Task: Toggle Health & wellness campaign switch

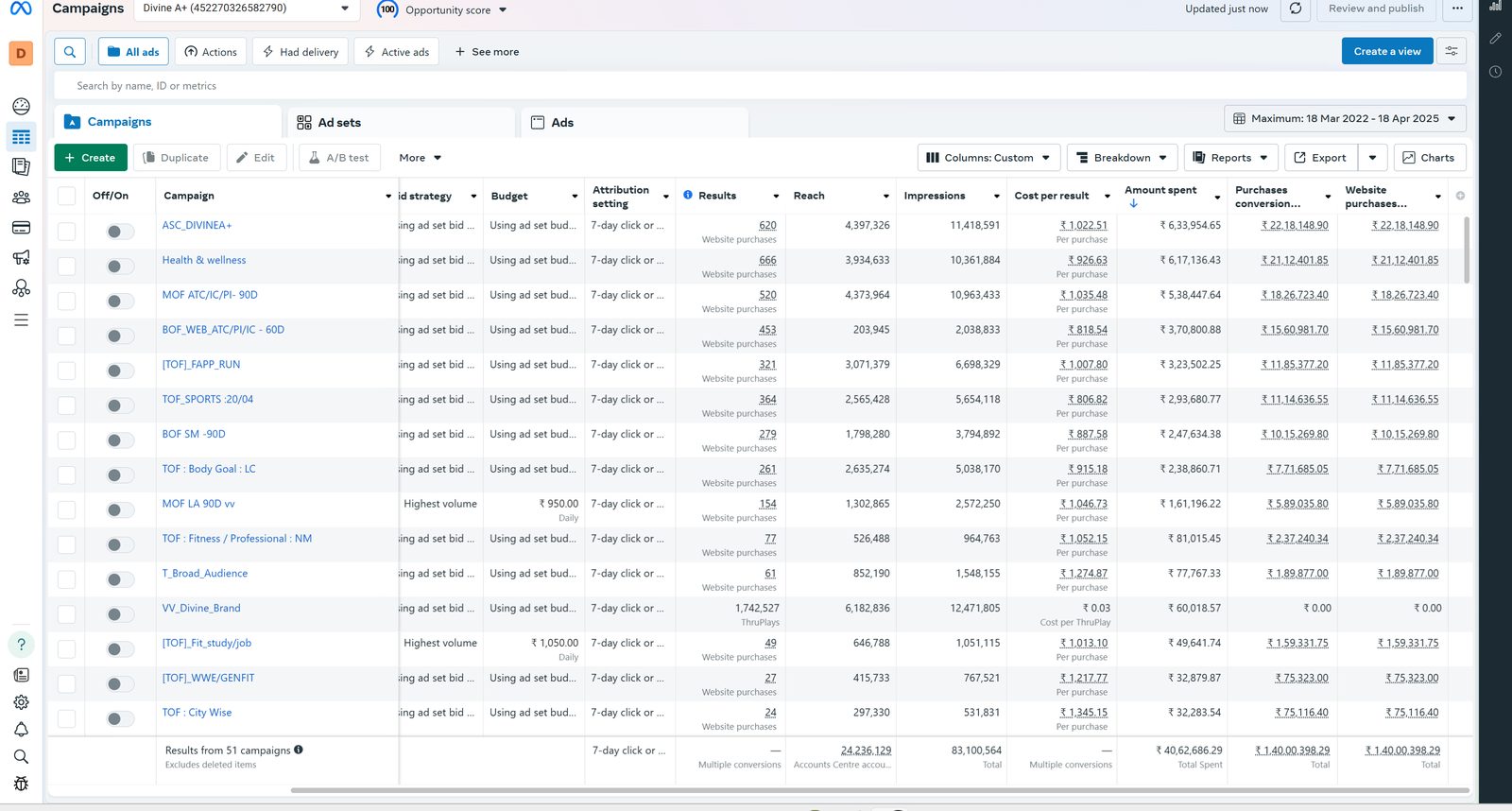Action: 120,267
